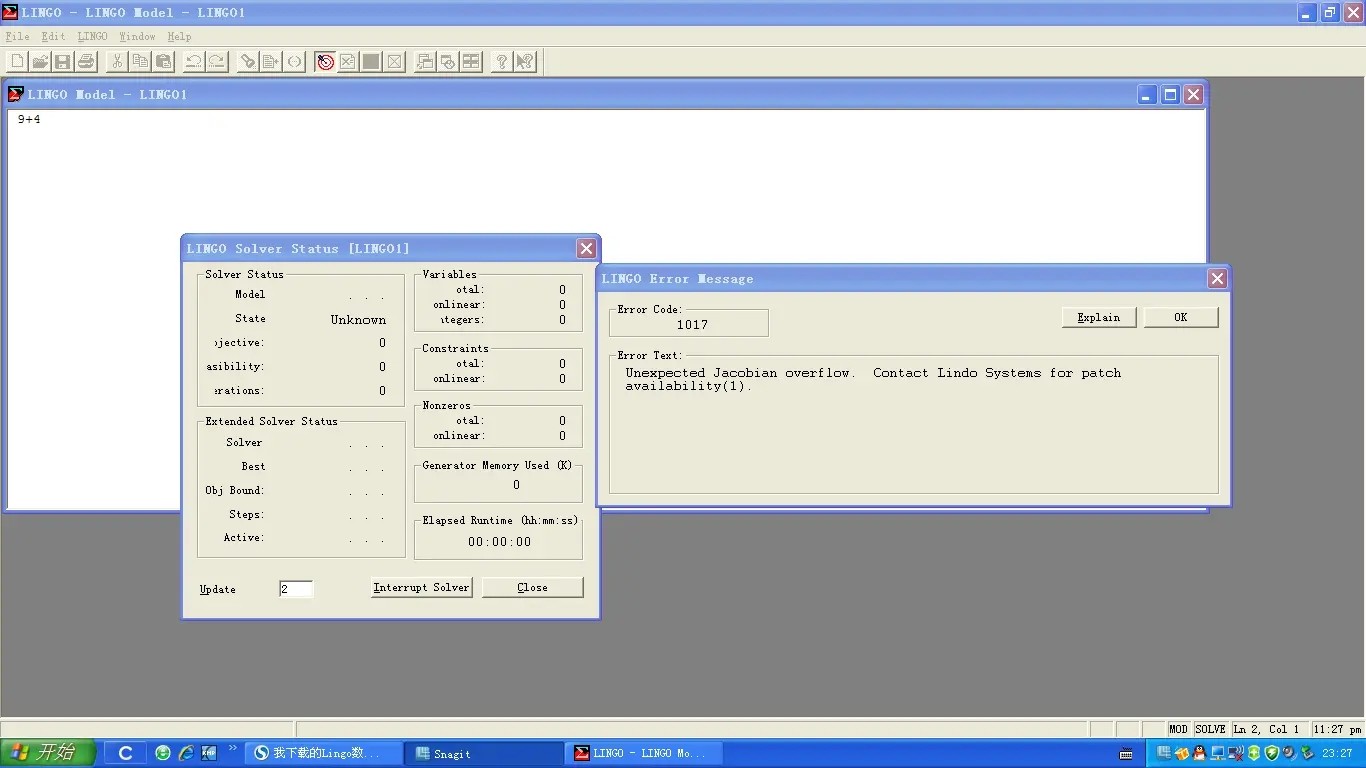Maximize the LINGO Model - LINGO1 child window
This screenshot has width=1366, height=768.
pyautogui.click(x=1170, y=95)
